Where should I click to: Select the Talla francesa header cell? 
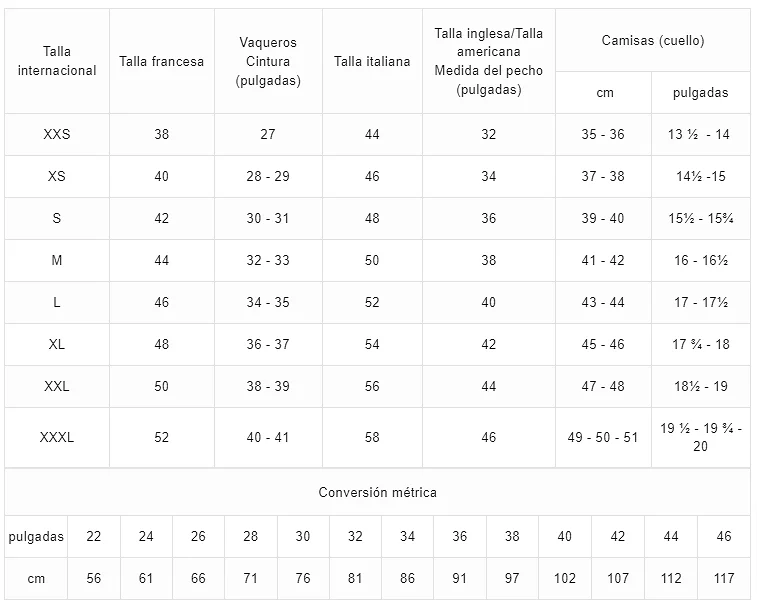pyautogui.click(x=162, y=61)
